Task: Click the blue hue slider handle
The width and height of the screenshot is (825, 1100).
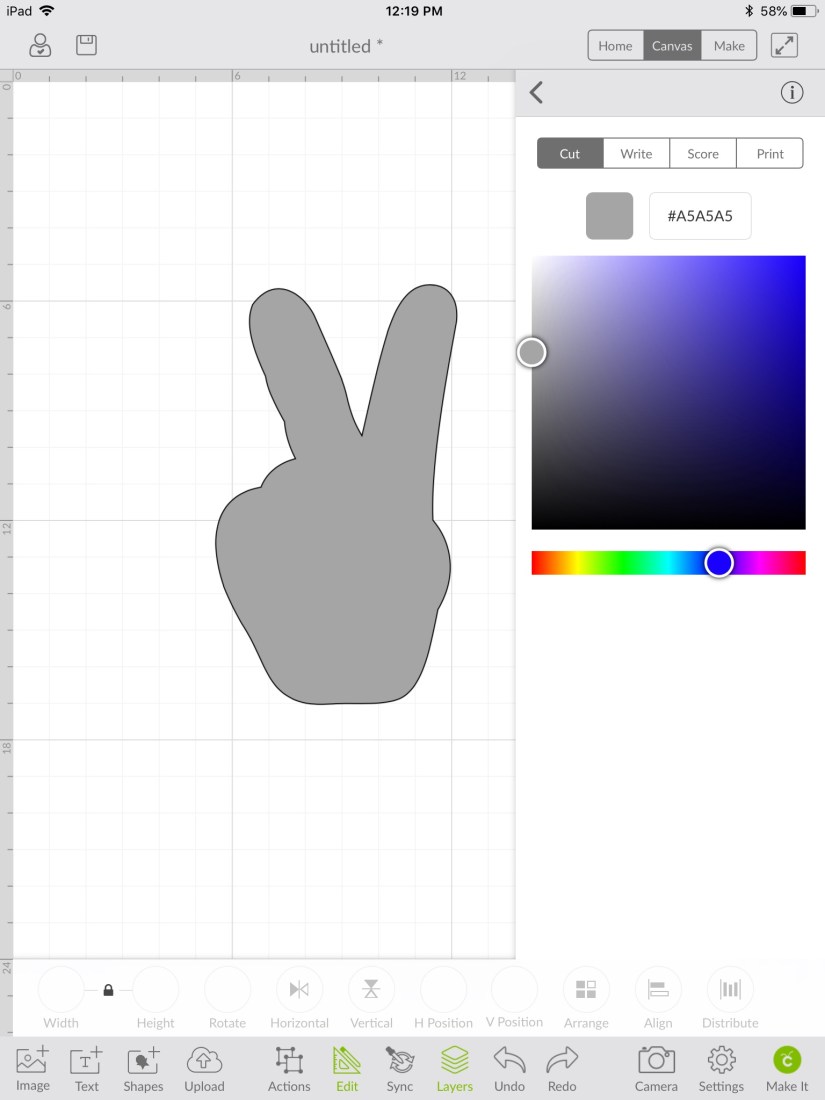Action: click(x=719, y=563)
